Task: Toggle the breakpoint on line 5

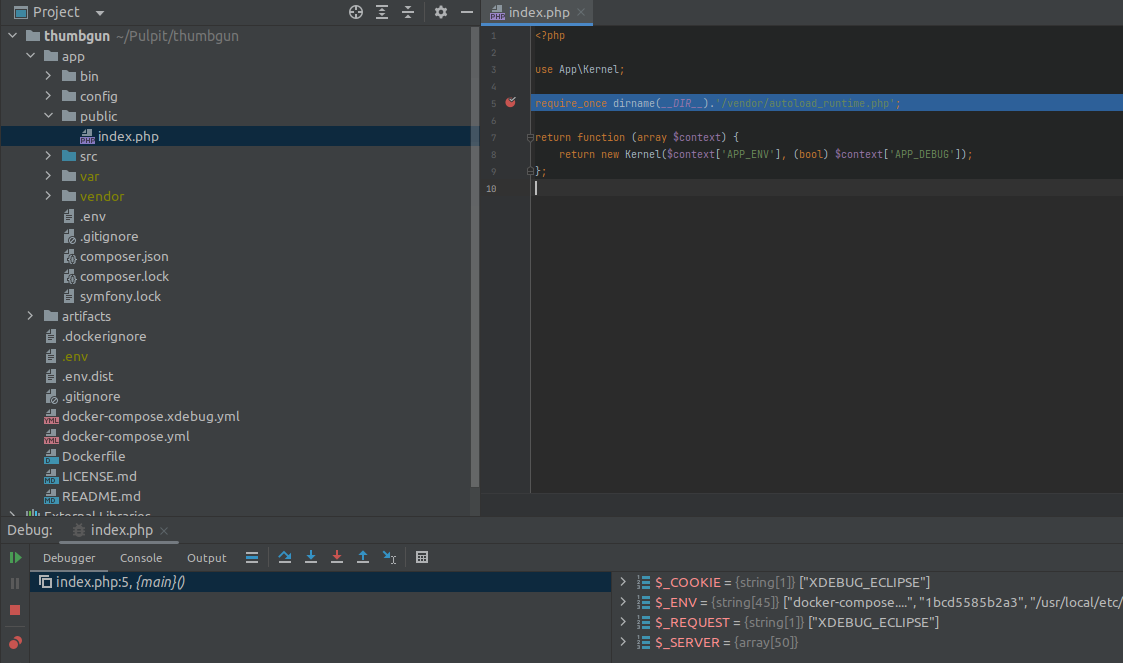Action: tap(511, 102)
